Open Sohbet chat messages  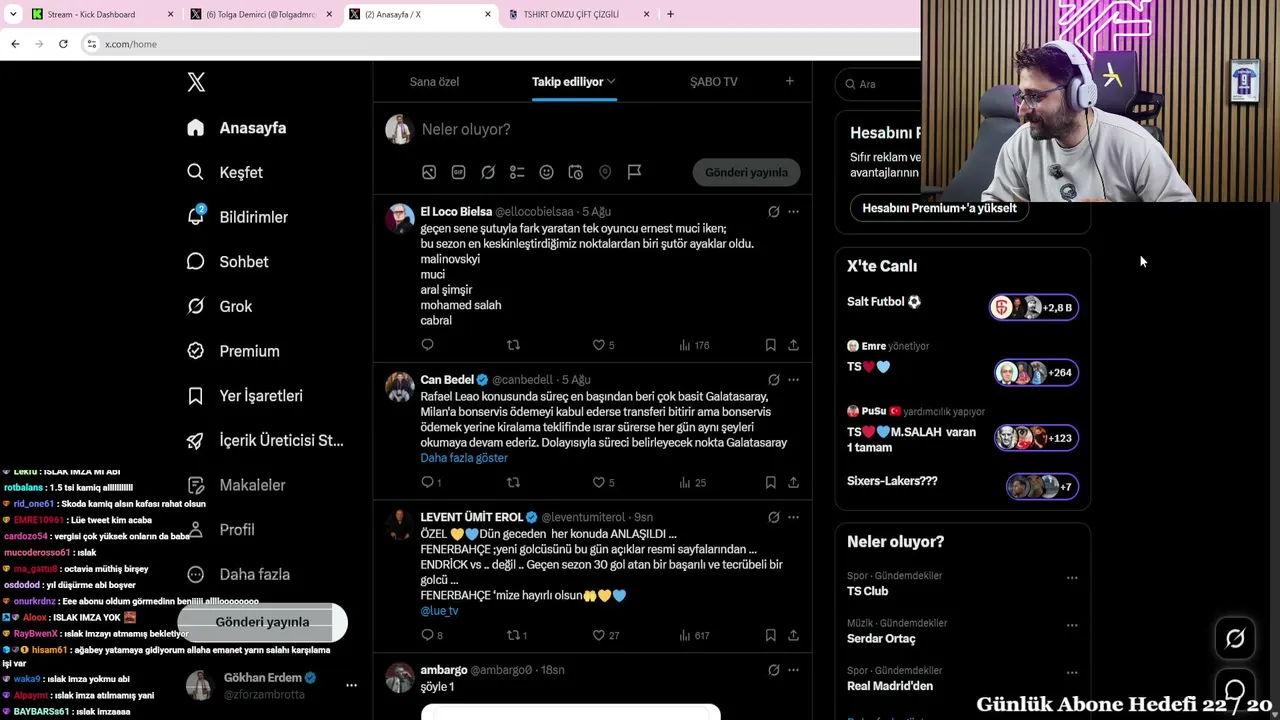point(228,262)
